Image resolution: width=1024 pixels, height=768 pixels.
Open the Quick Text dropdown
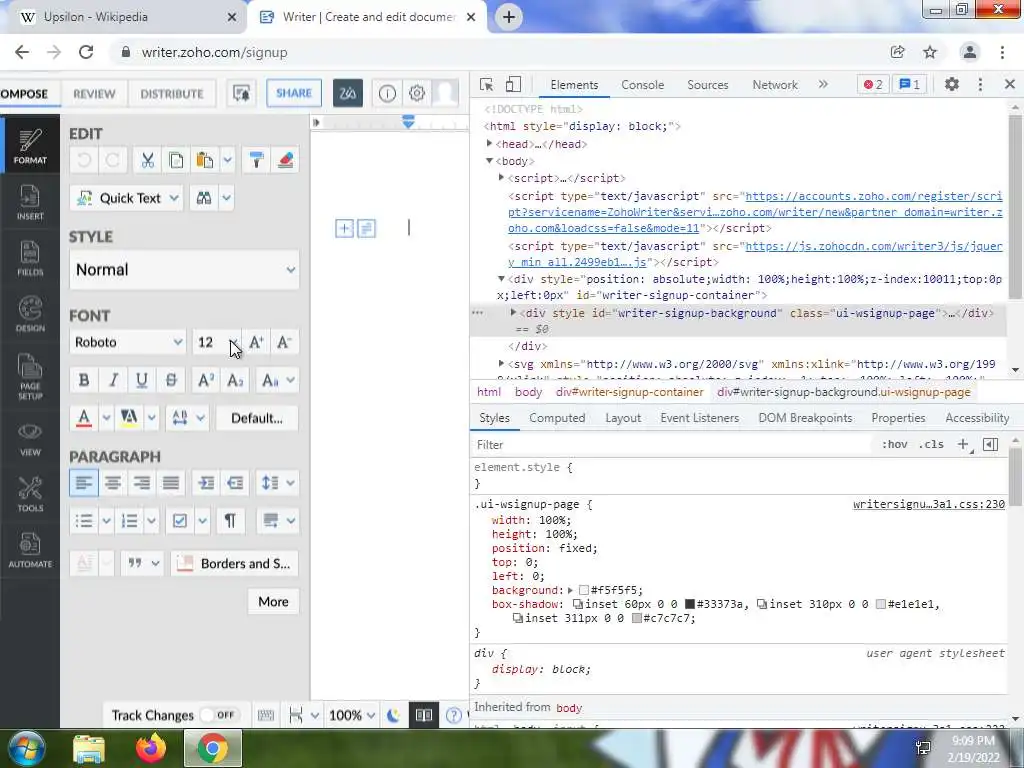(127, 198)
